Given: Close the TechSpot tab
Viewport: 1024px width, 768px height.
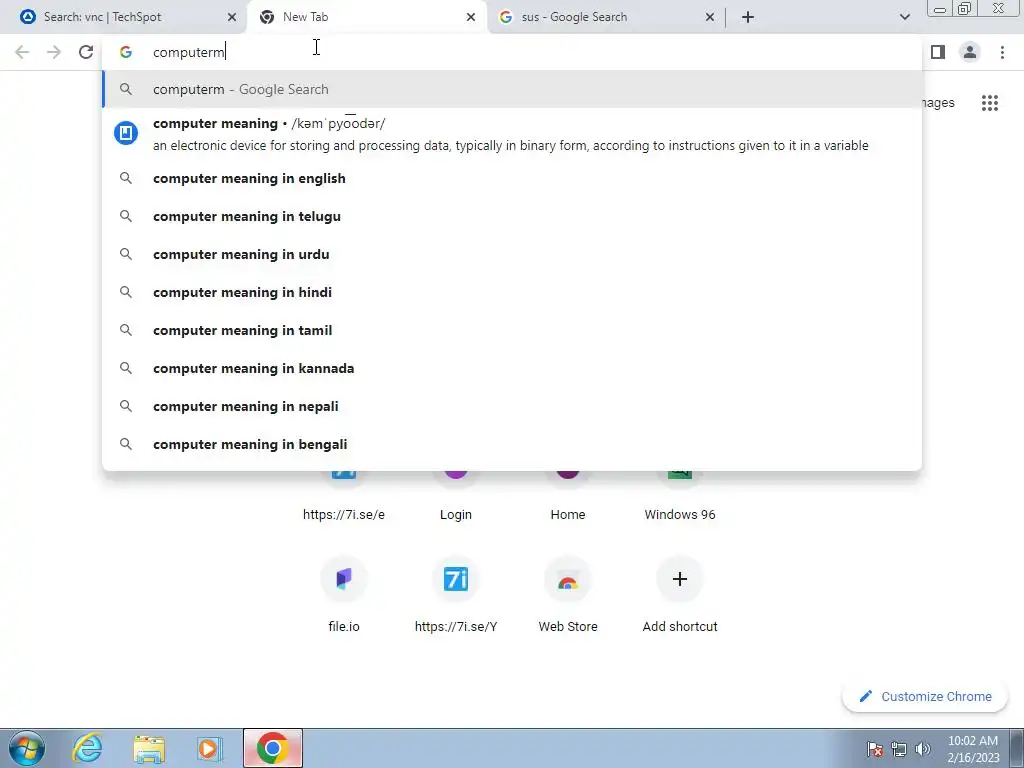Looking at the screenshot, I should 232,18.
